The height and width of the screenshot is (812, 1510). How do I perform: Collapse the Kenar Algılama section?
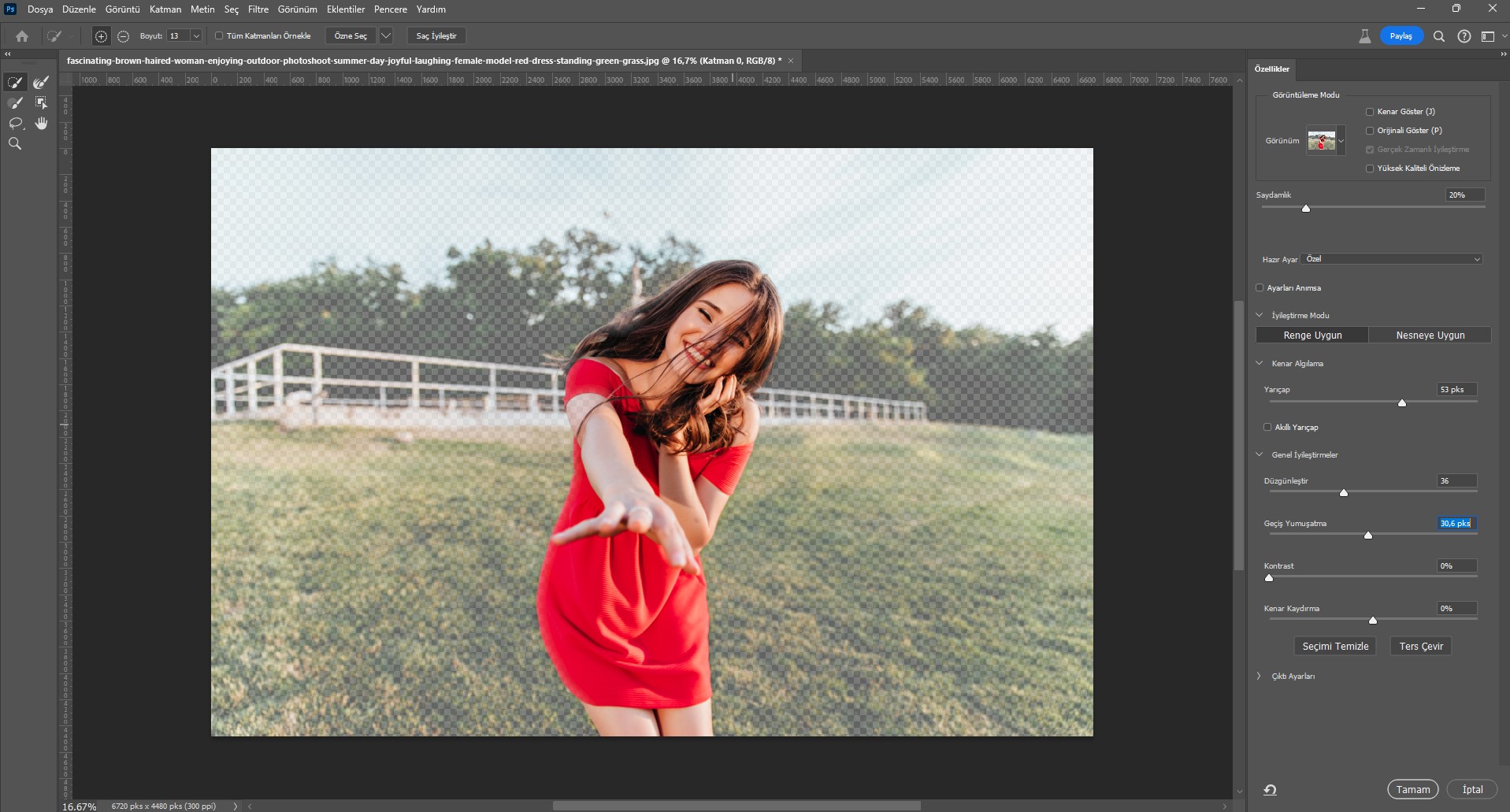(1260, 364)
